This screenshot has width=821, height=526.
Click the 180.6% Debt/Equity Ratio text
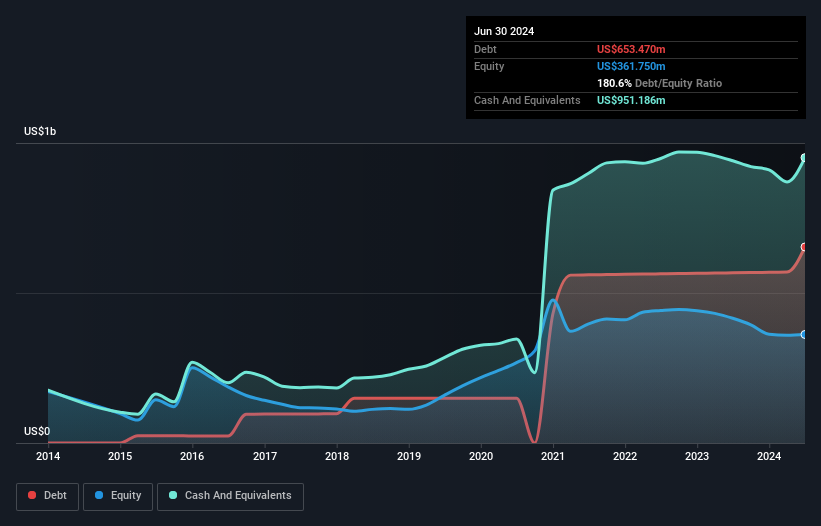pyautogui.click(x=659, y=83)
